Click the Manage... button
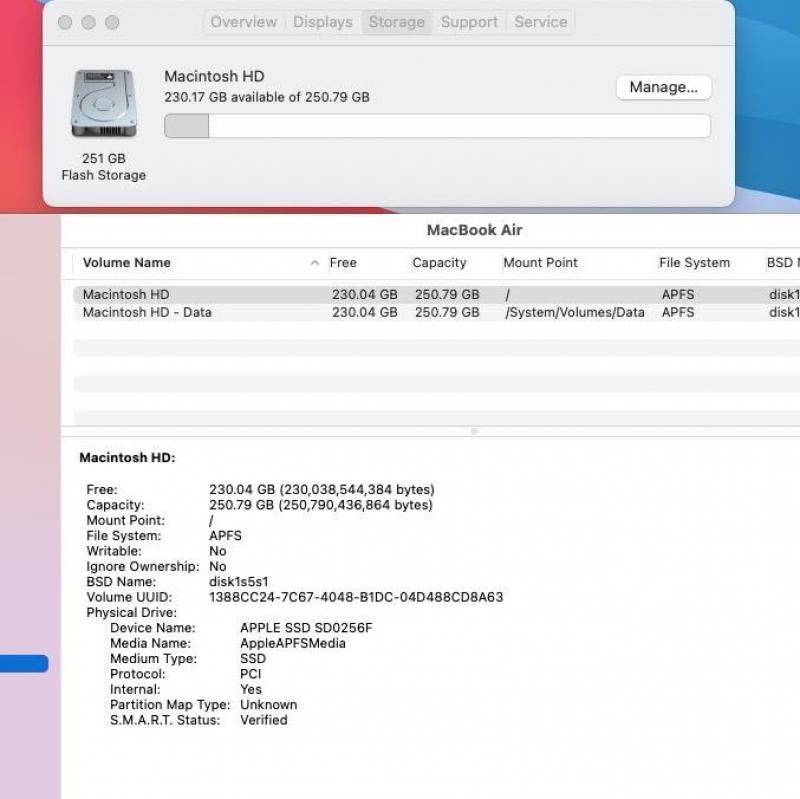 (663, 87)
